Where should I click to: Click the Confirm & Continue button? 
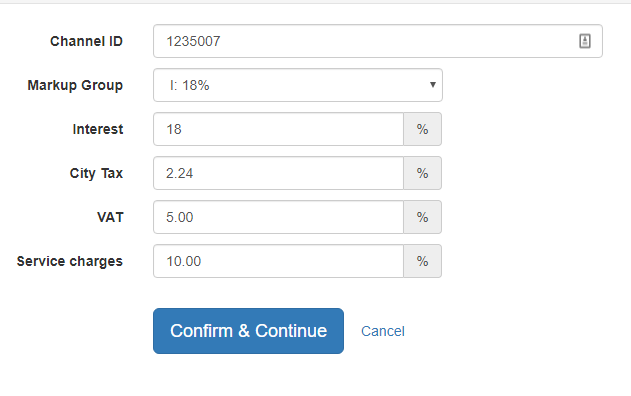[x=248, y=331]
